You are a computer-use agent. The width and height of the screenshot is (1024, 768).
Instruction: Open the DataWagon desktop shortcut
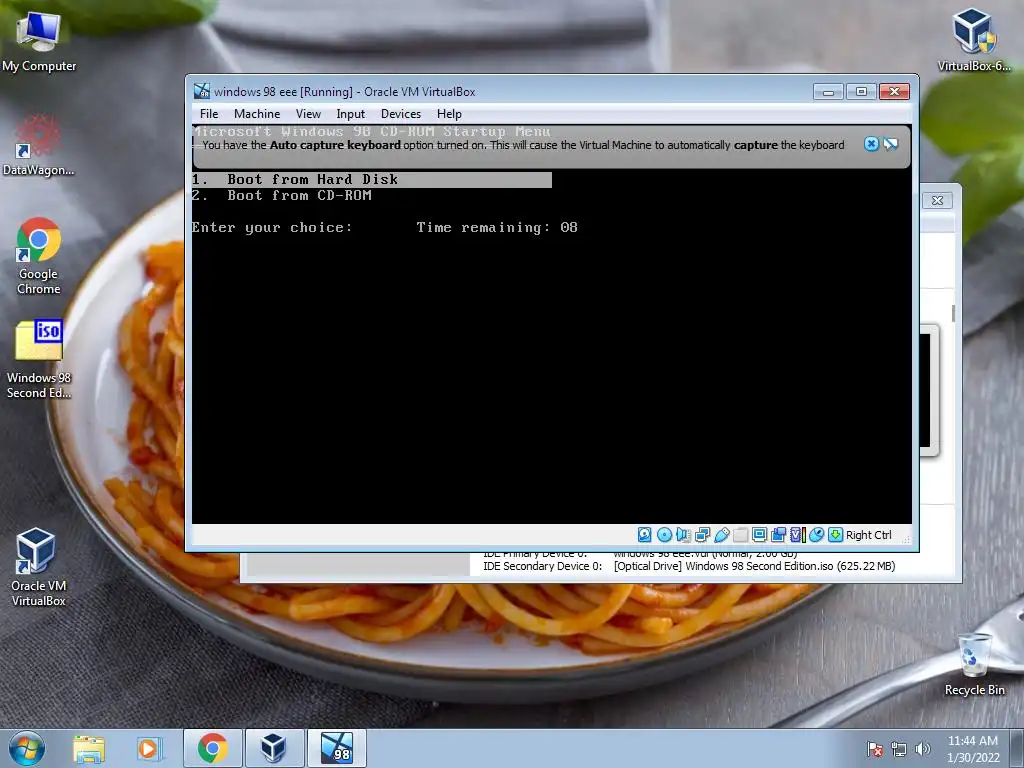point(39,145)
